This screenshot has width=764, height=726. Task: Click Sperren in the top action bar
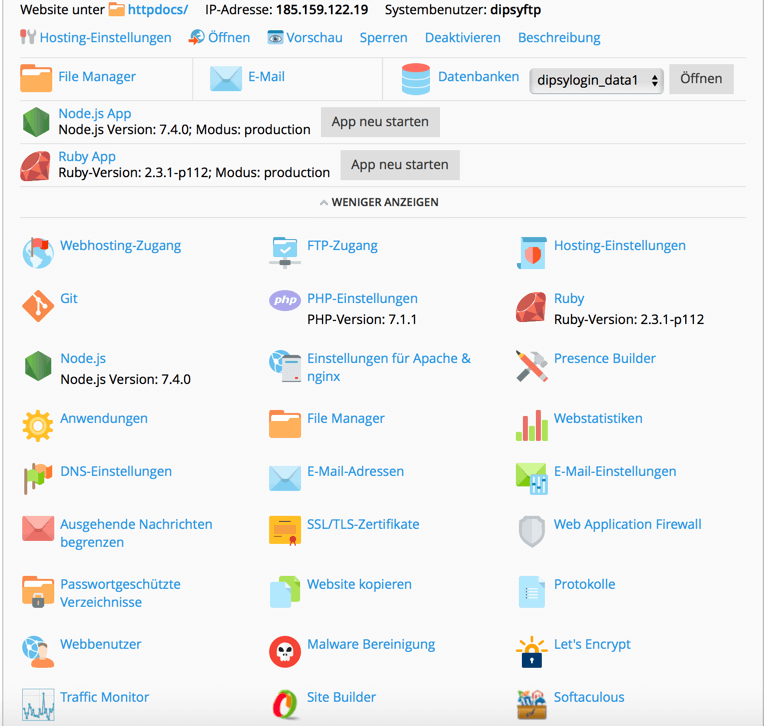click(x=383, y=38)
